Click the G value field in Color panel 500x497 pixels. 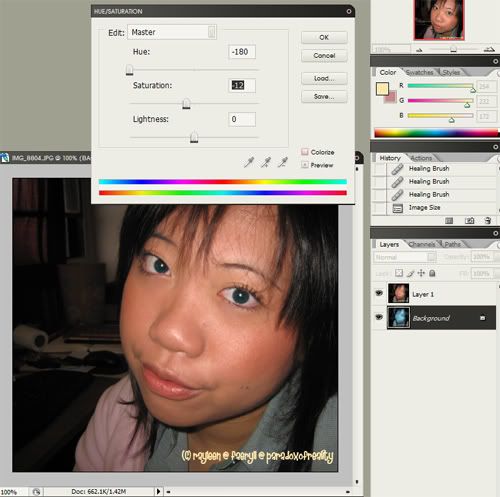click(486, 101)
